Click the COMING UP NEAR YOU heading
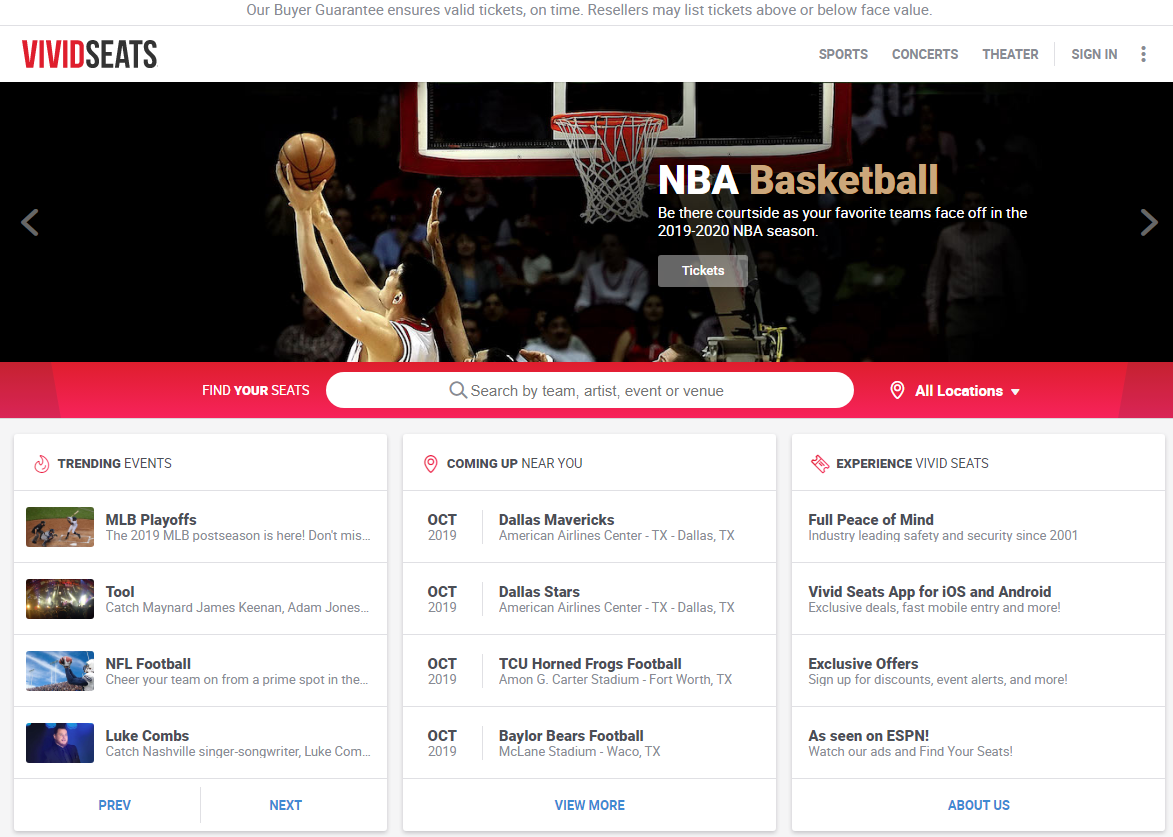Screen dimensions: 1173x837 pyautogui.click(x=515, y=464)
